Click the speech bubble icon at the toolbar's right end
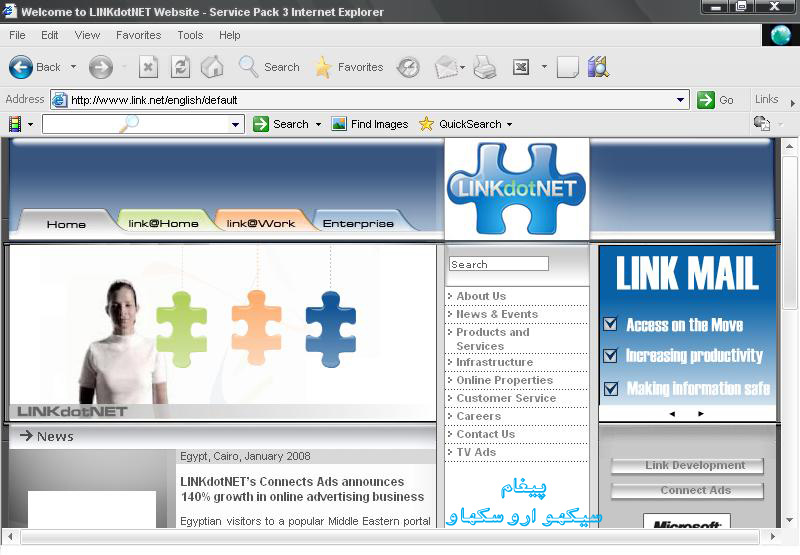This screenshot has width=800, height=555. 762,123
